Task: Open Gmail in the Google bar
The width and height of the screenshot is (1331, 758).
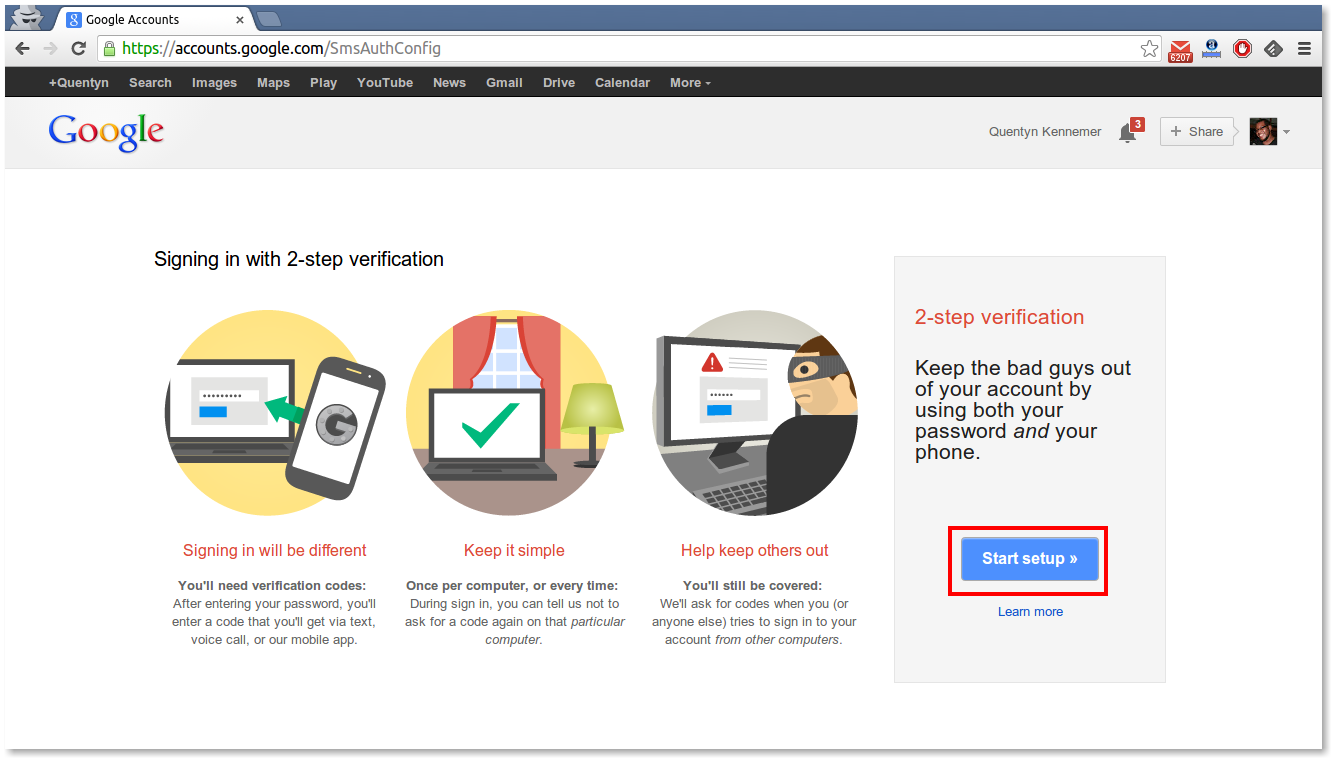Action: click(x=504, y=83)
